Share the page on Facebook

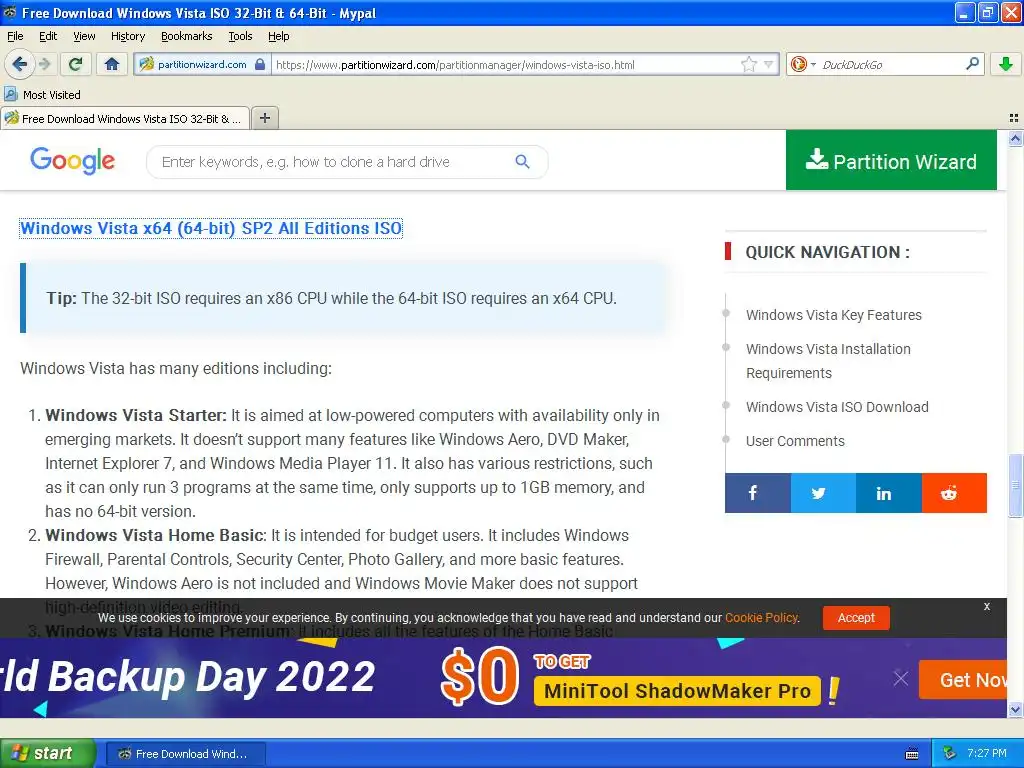pyautogui.click(x=758, y=493)
